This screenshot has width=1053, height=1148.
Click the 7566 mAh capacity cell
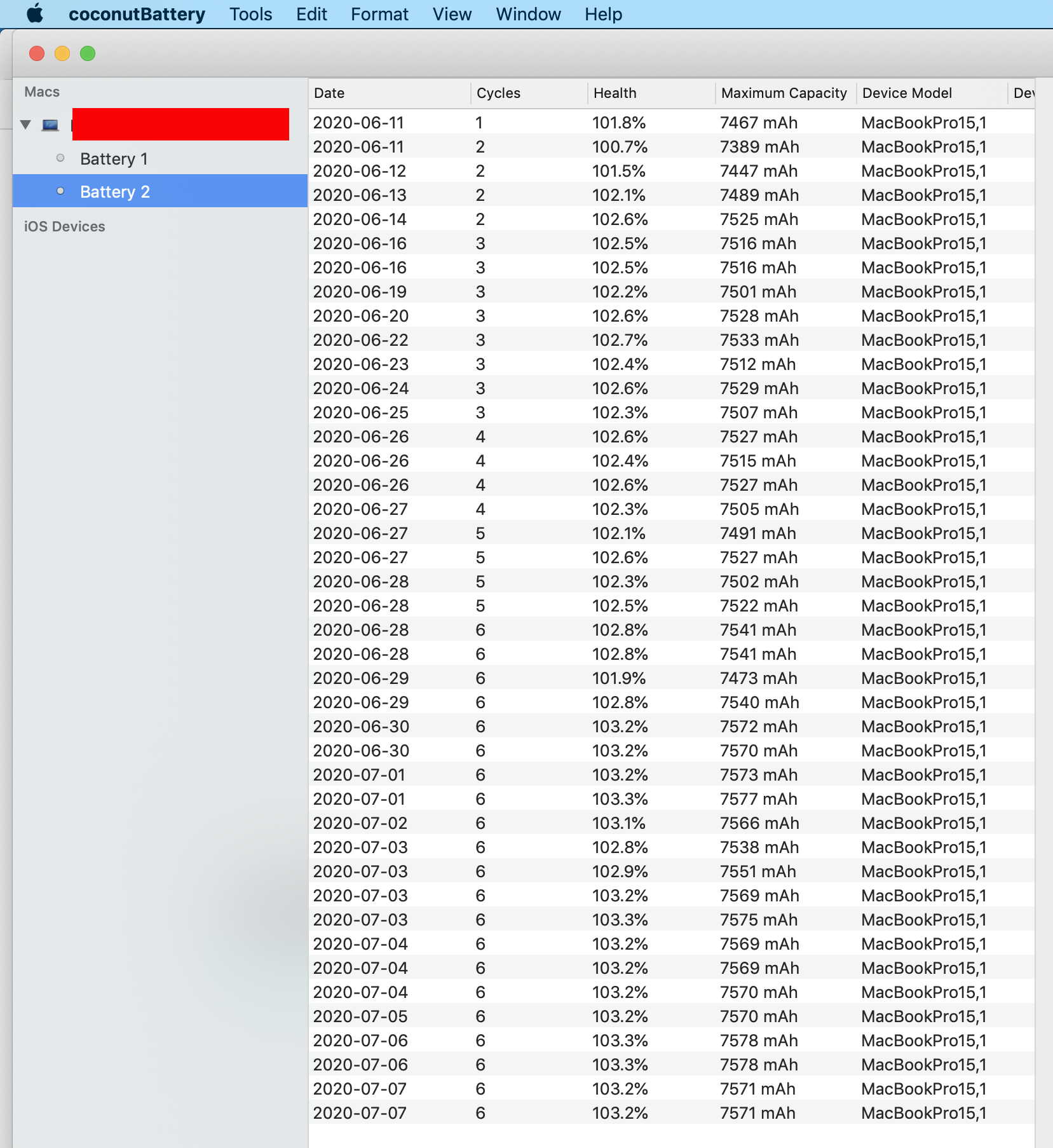click(759, 823)
